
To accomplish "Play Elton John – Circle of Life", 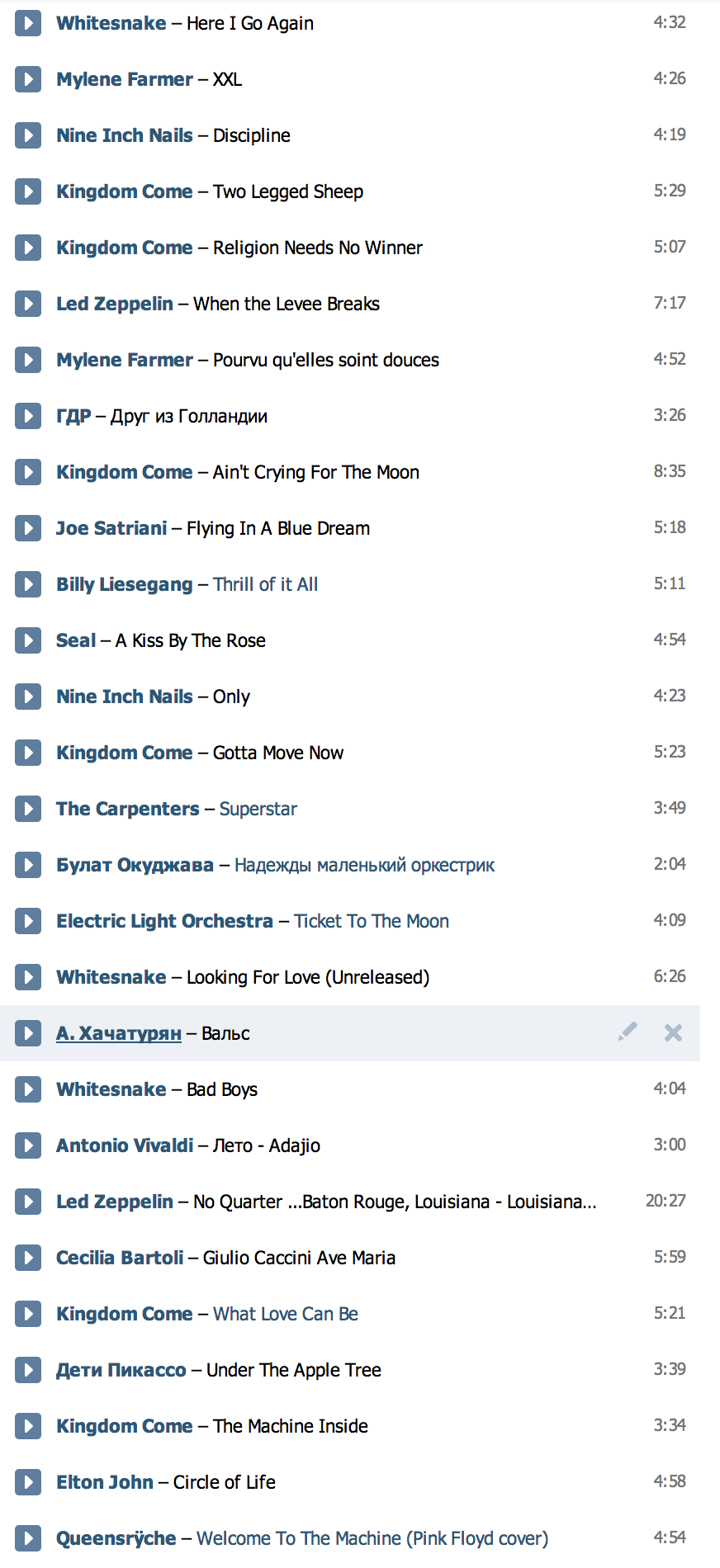I will coord(28,1482).
